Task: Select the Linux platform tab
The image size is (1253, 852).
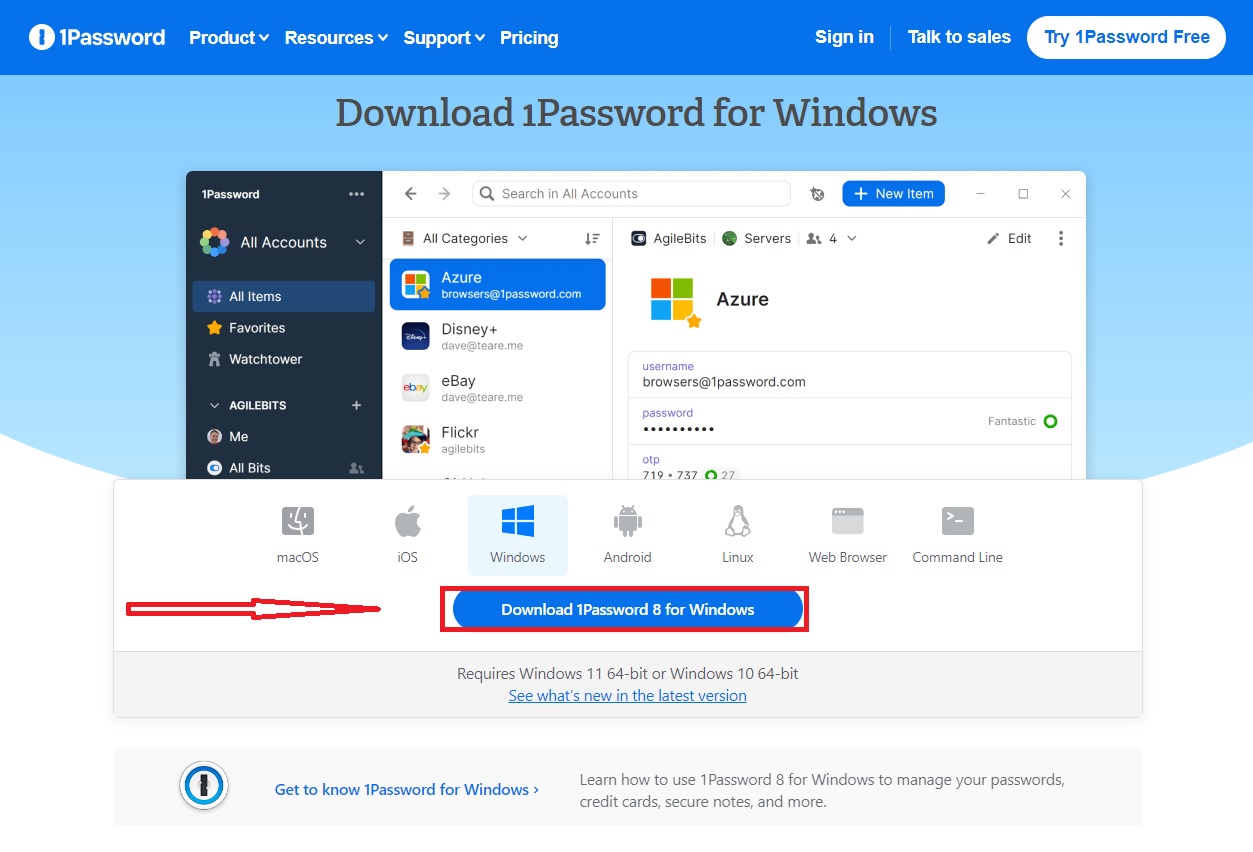Action: [738, 535]
